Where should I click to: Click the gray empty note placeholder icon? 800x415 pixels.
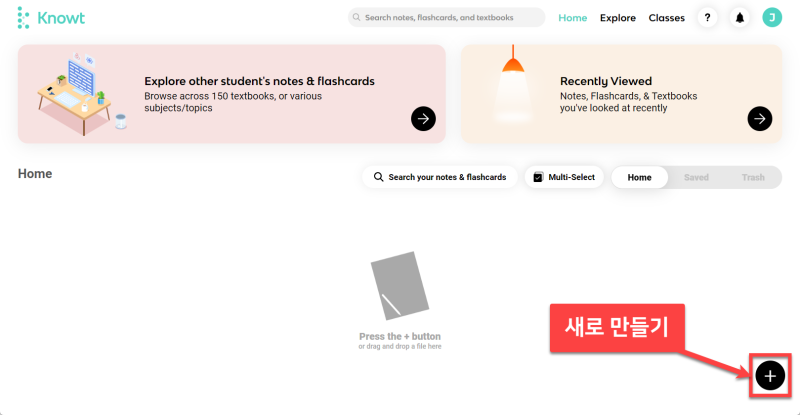[x=399, y=286]
